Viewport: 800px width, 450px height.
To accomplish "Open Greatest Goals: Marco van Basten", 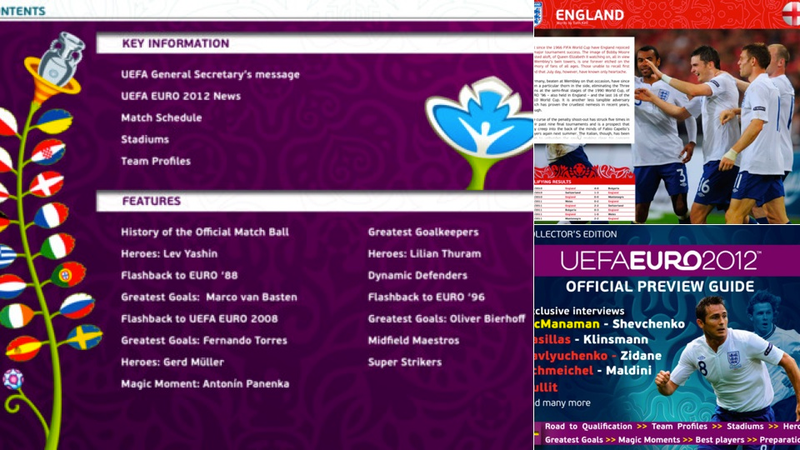I will coord(209,297).
